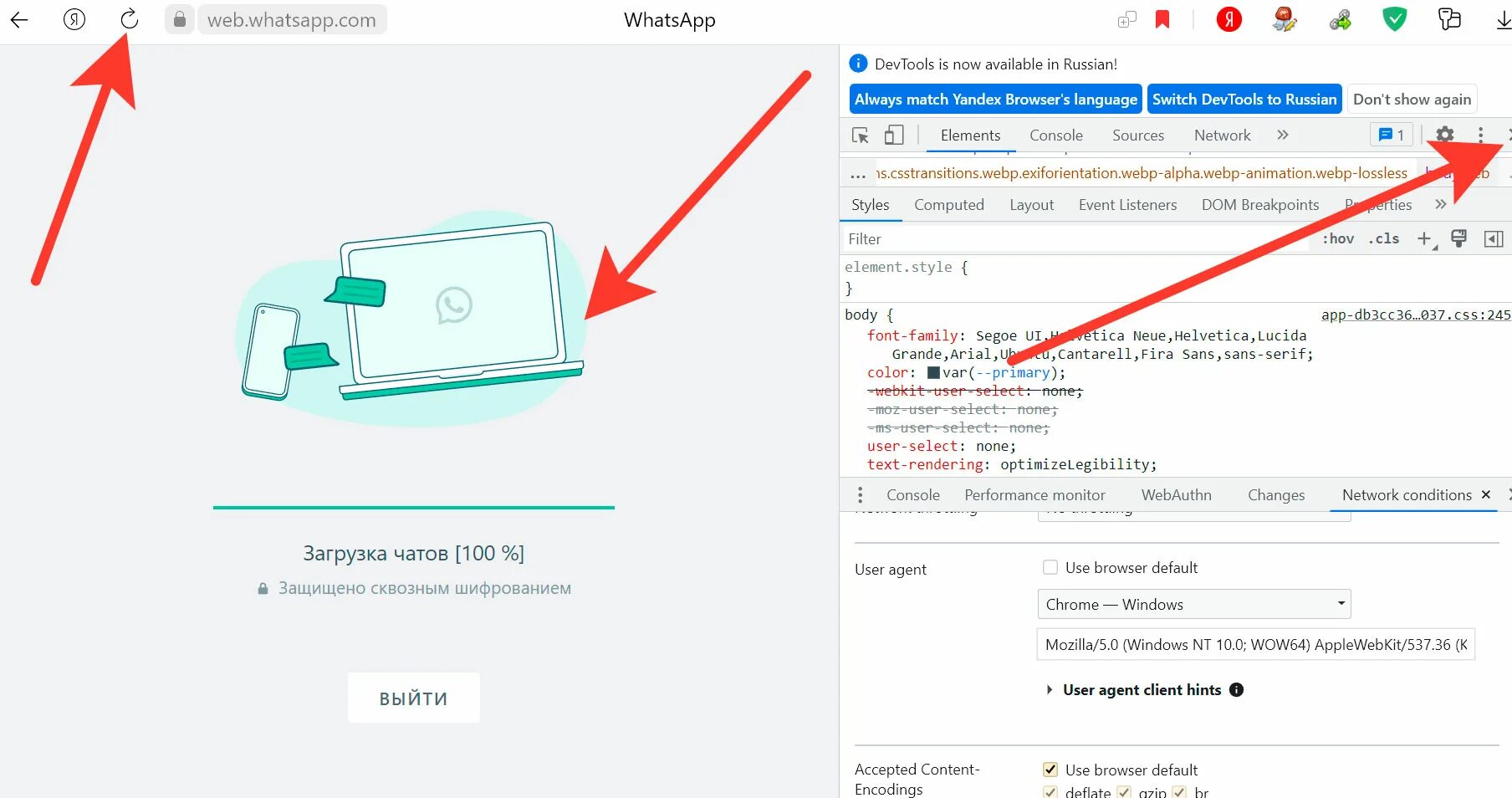Click the optimizeLegibility text-rendering value
The image size is (1512, 798).
coord(1074,464)
